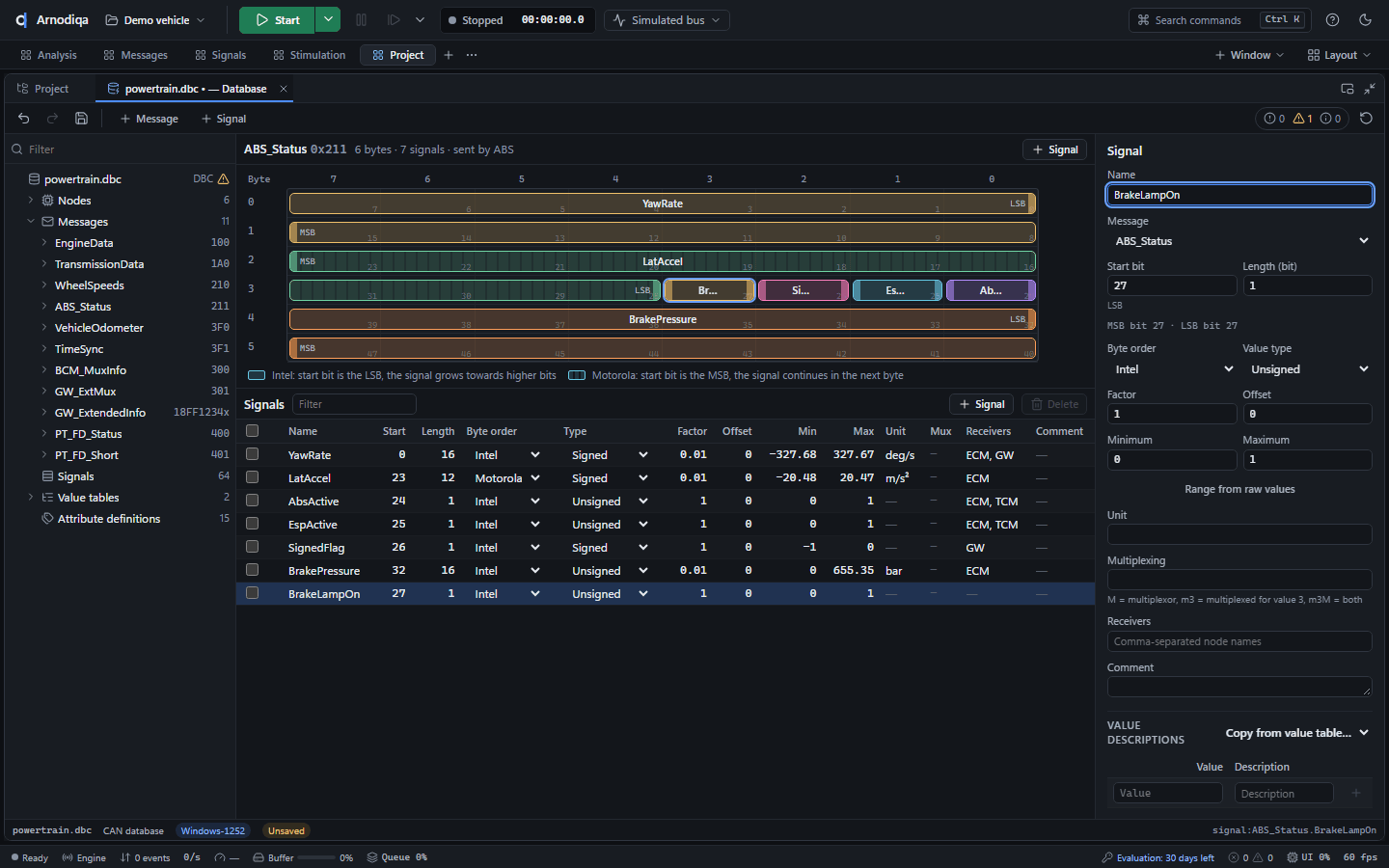Click the warnings count badge in toolbar
This screenshot has width=1389, height=868.
coord(1303,119)
